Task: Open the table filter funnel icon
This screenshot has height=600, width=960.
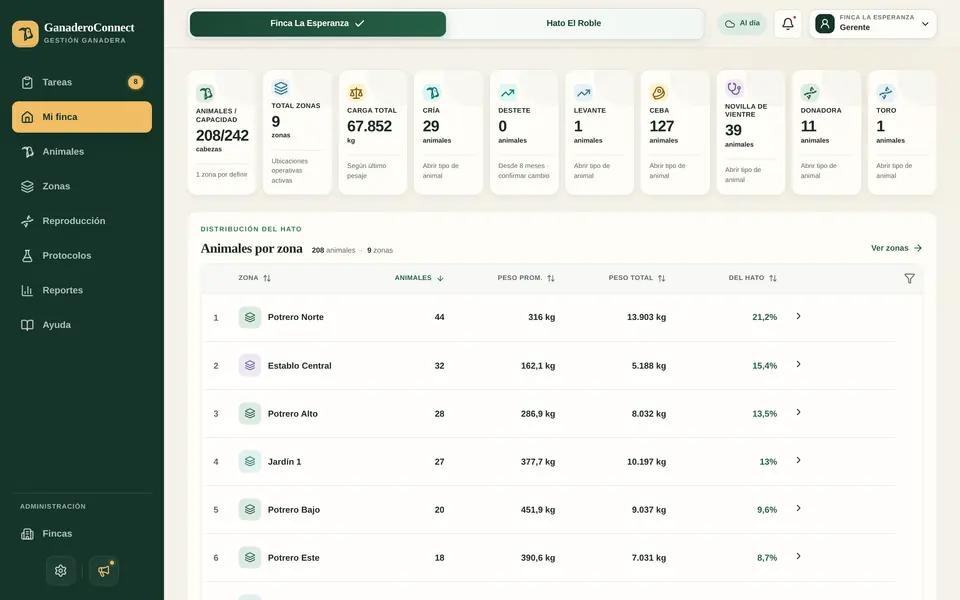Action: tap(909, 279)
